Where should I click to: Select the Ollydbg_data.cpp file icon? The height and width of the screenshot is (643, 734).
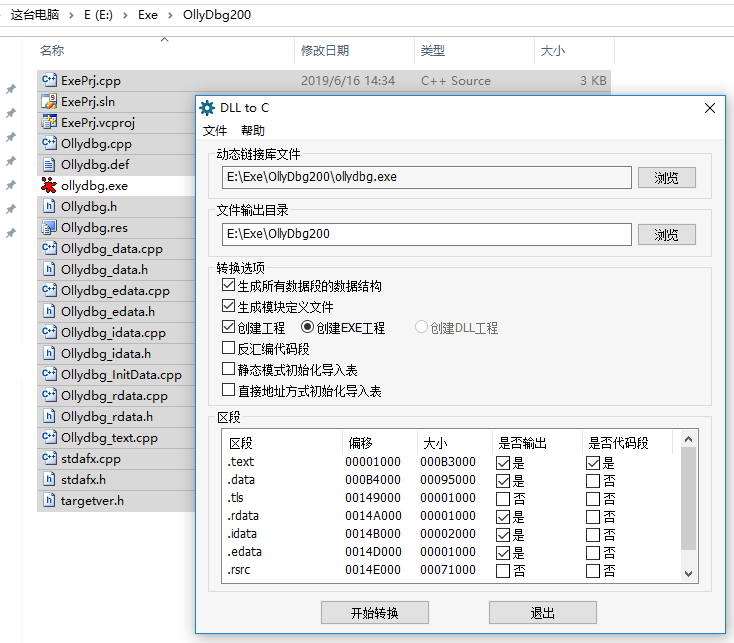tap(49, 248)
